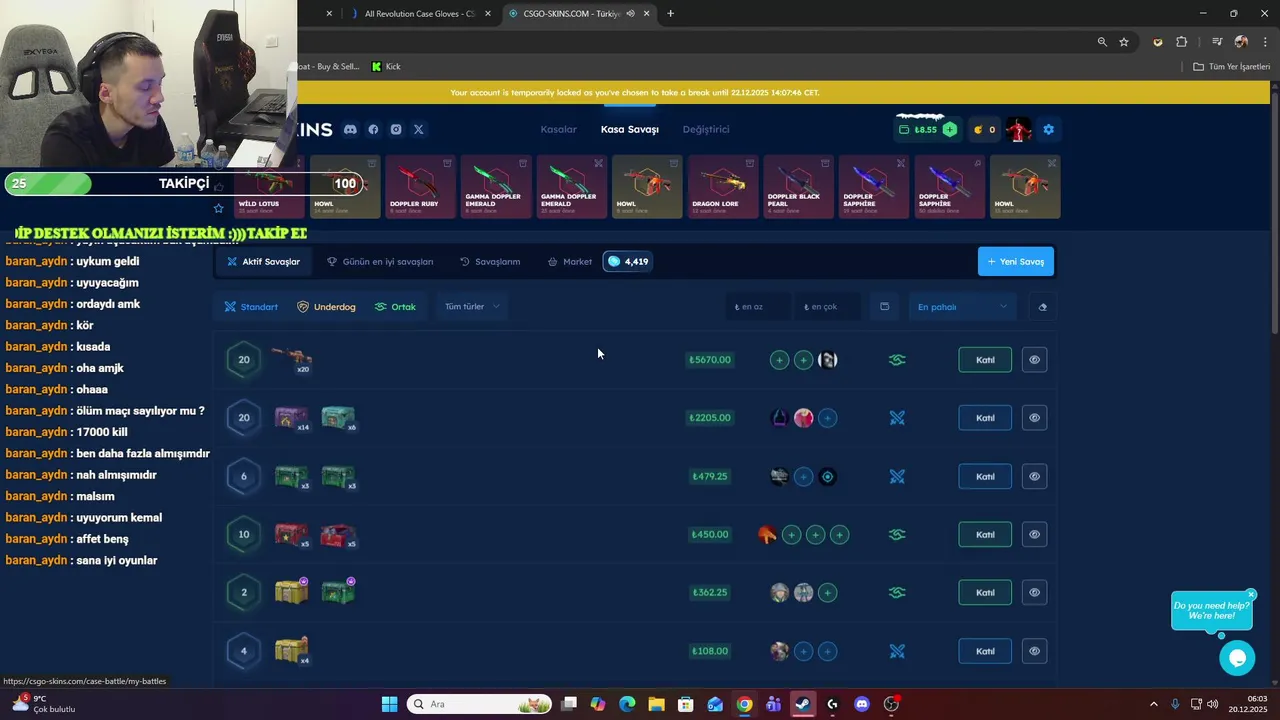Image resolution: width=1280 pixels, height=720 pixels.
Task: Open Discord from the taskbar
Action: coord(862,704)
